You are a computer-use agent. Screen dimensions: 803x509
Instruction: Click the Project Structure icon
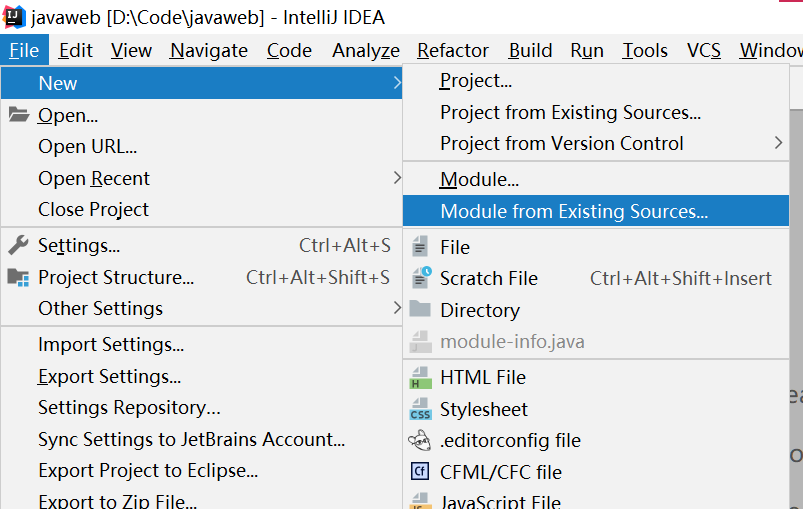point(18,277)
